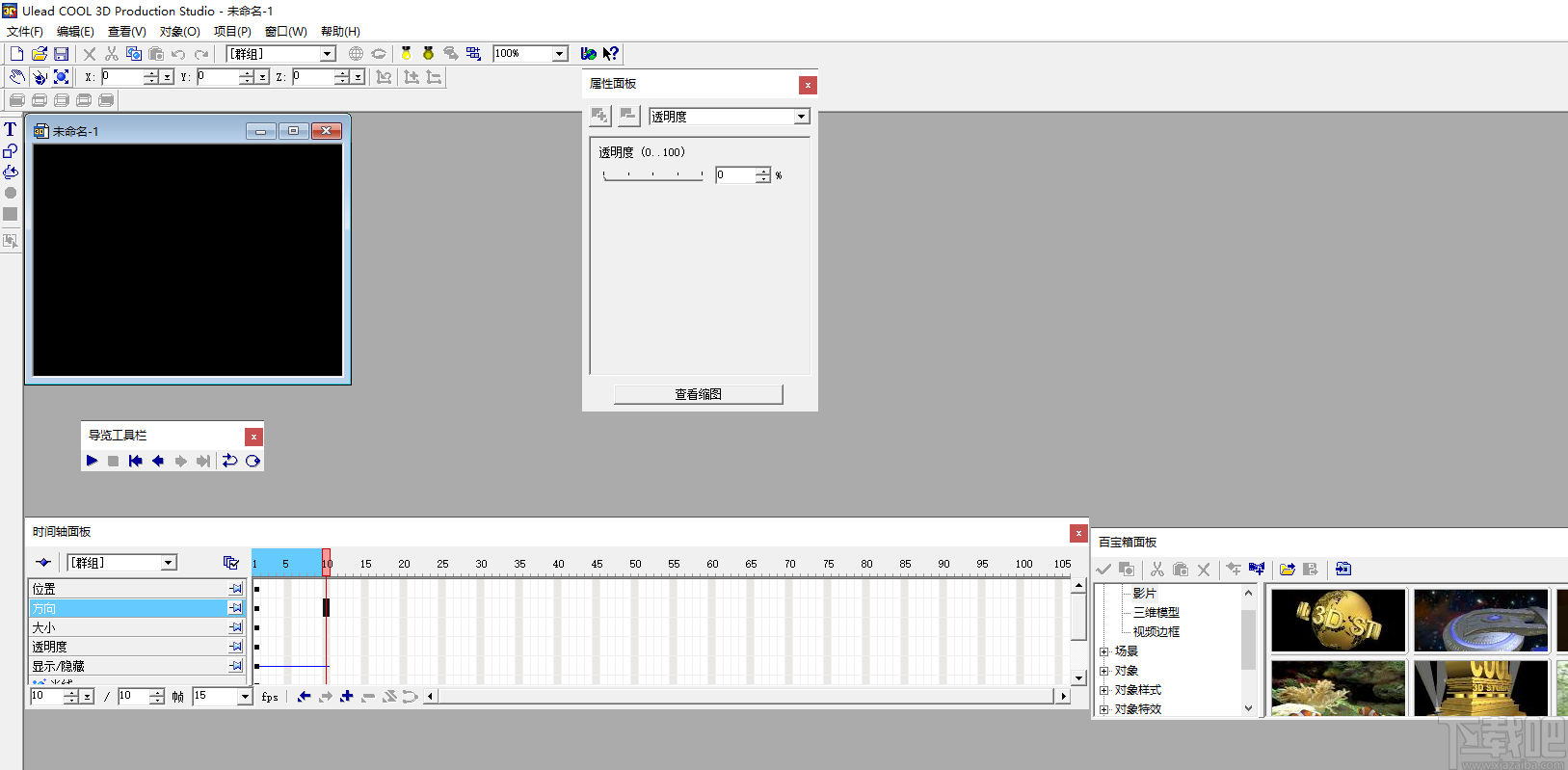1568x770 pixels.
Task: Select the Rotate Object tool
Action: tap(39, 77)
